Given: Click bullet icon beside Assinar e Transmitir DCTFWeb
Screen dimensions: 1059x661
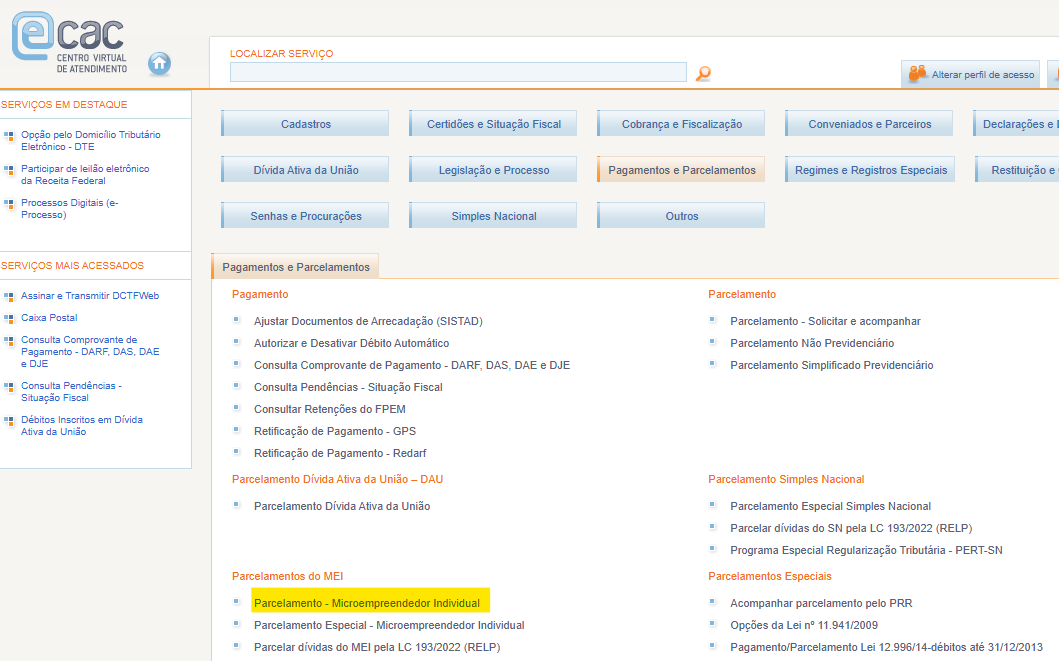Looking at the screenshot, I should pos(9,296).
